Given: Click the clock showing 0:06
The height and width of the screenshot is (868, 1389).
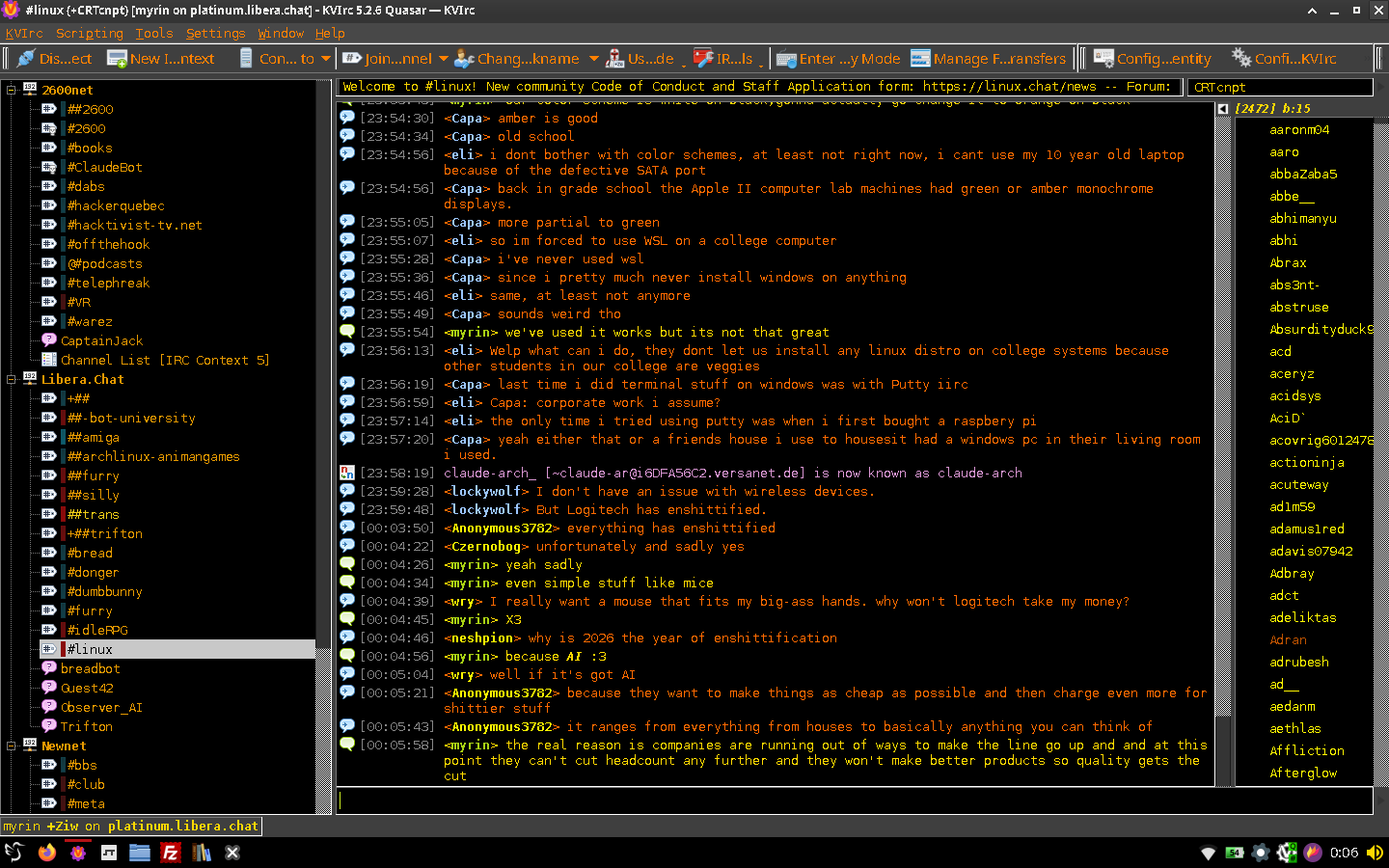Looking at the screenshot, I should 1344,853.
